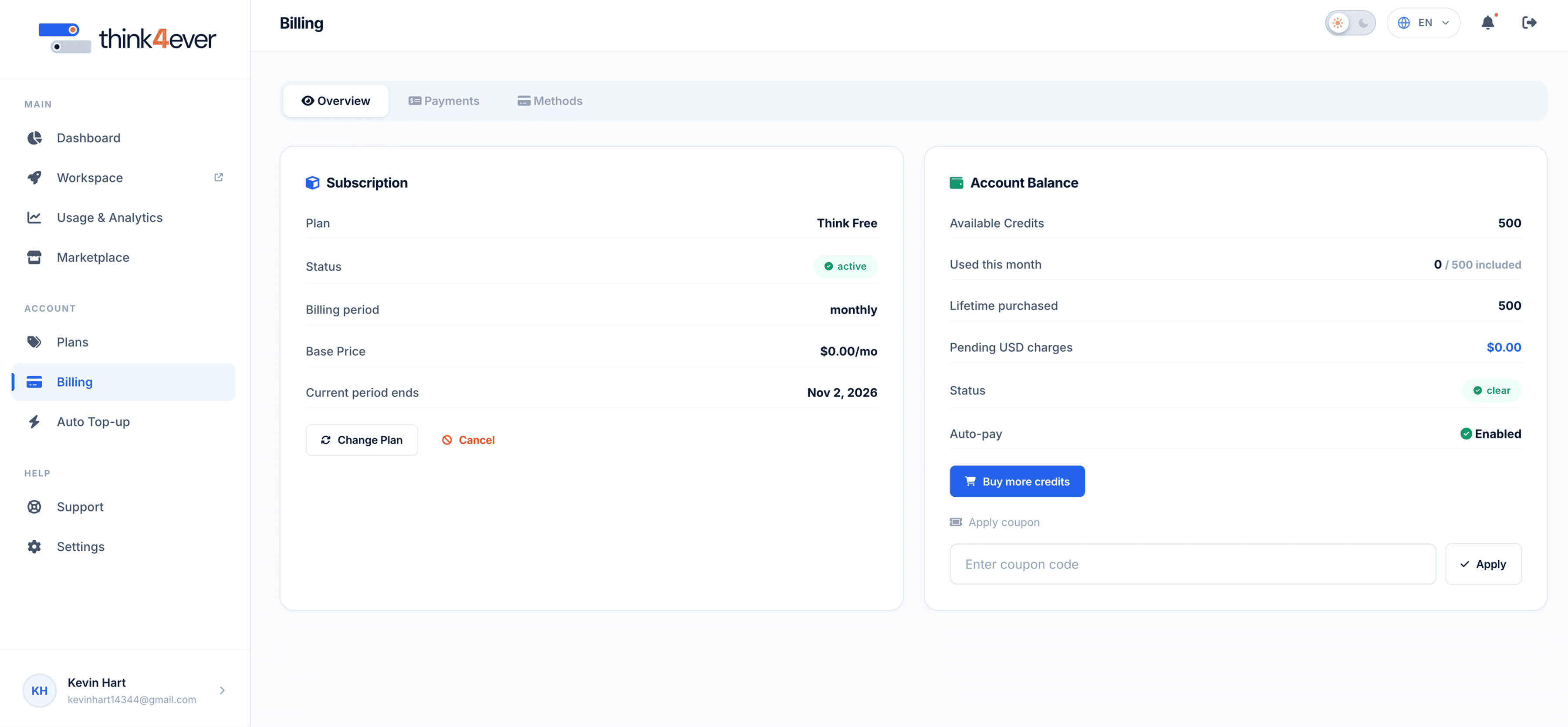Image resolution: width=1568 pixels, height=727 pixels.
Task: Click the Marketplace store icon
Action: click(x=34, y=257)
